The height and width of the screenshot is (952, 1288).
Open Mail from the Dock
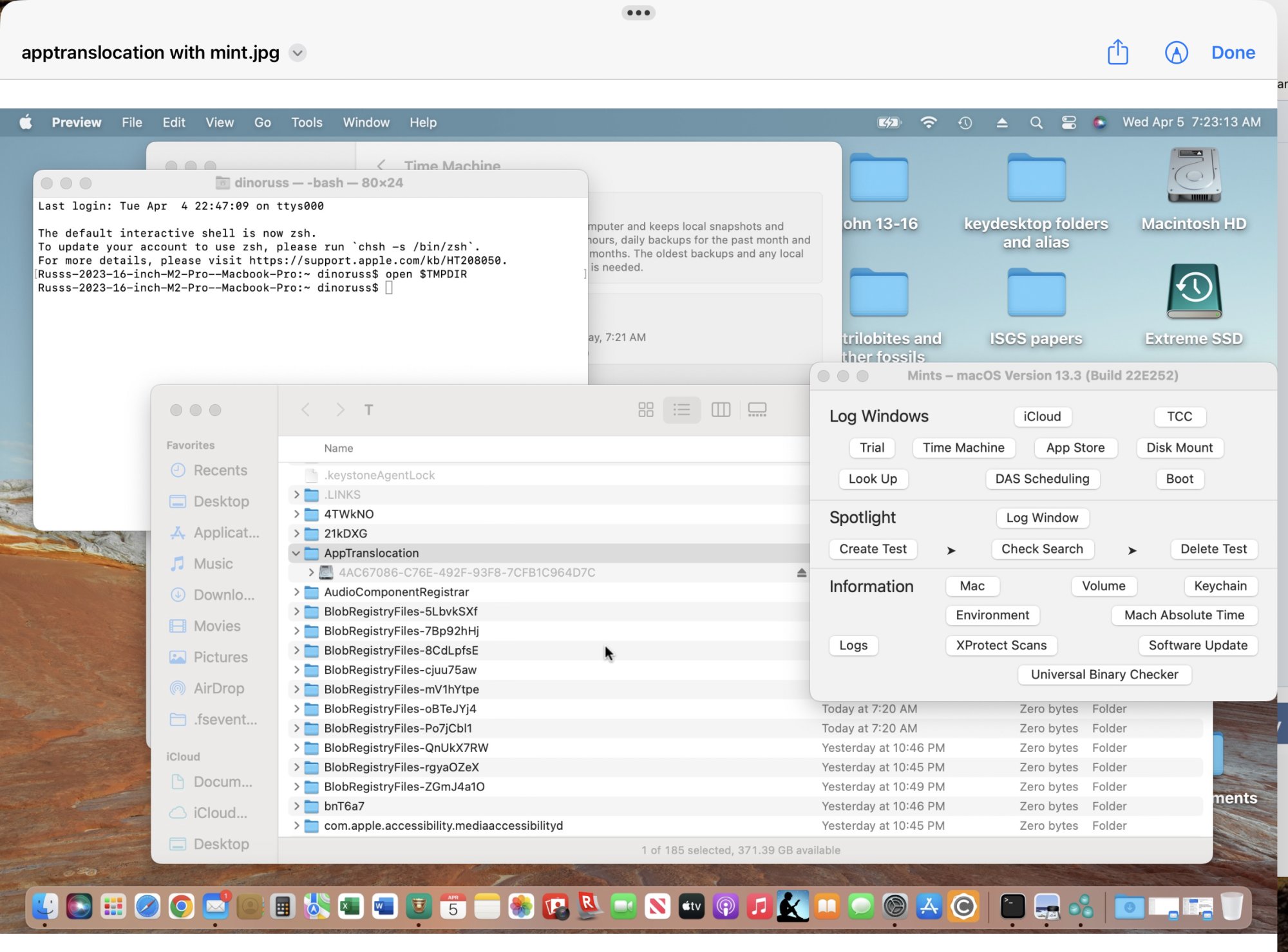point(215,906)
